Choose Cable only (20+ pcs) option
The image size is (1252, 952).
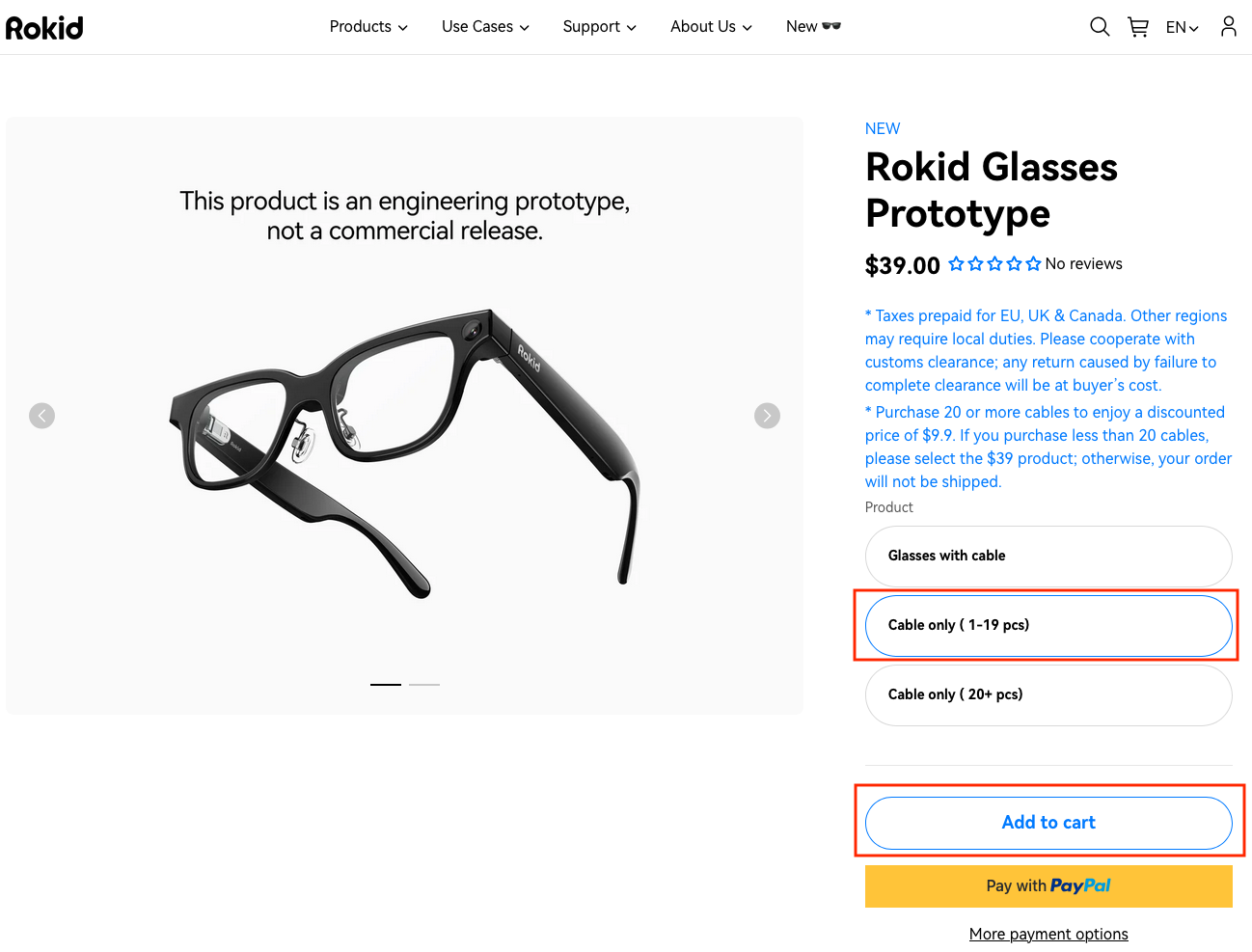pyautogui.click(x=1048, y=694)
